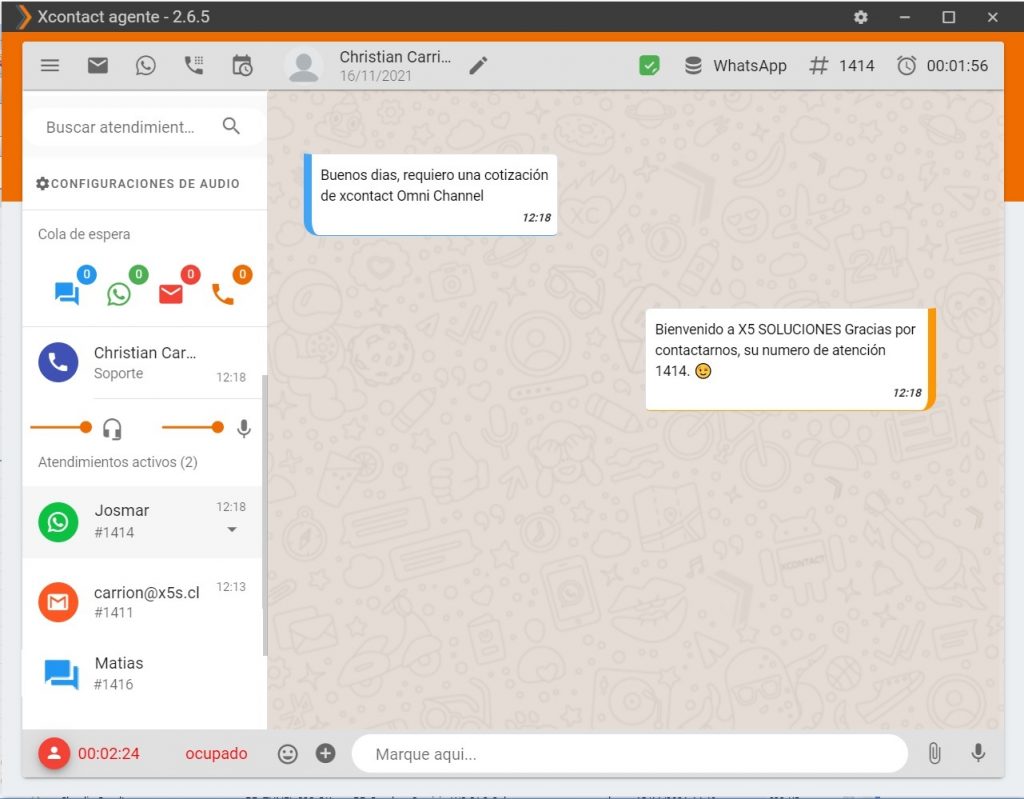Adjust the microphone volume slider
The image size is (1024, 799).
point(193,427)
